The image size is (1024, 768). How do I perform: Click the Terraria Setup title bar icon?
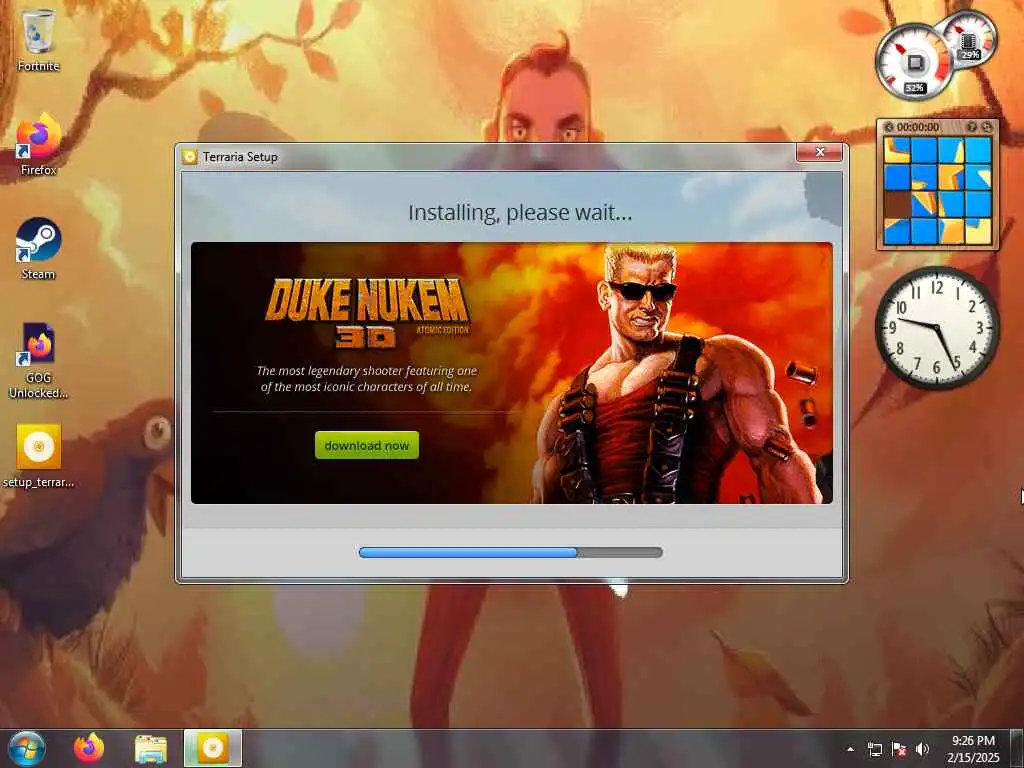tap(189, 157)
